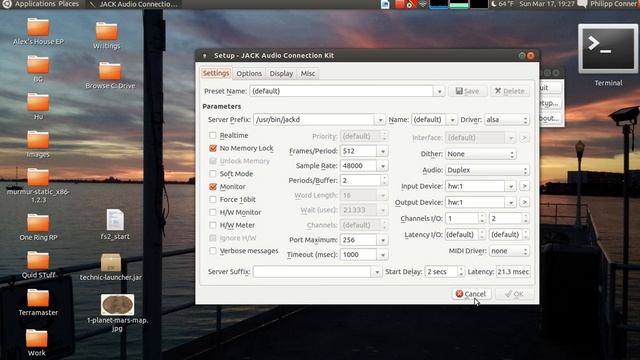This screenshot has width=640, height=360.
Task: Expand the Output Device hw:1 dropdown
Action: coord(511,202)
